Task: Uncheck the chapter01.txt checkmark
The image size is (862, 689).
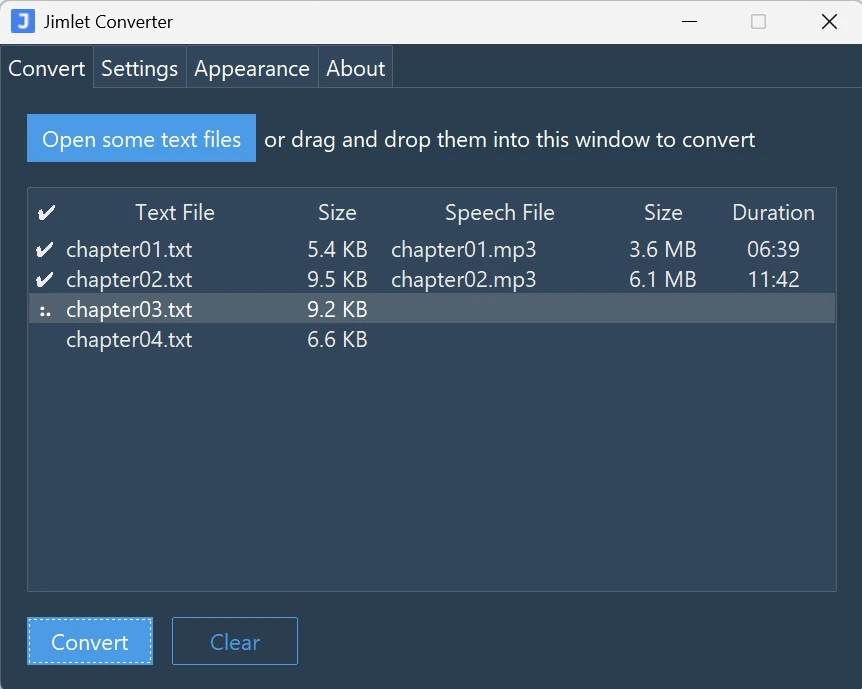Action: [44, 250]
